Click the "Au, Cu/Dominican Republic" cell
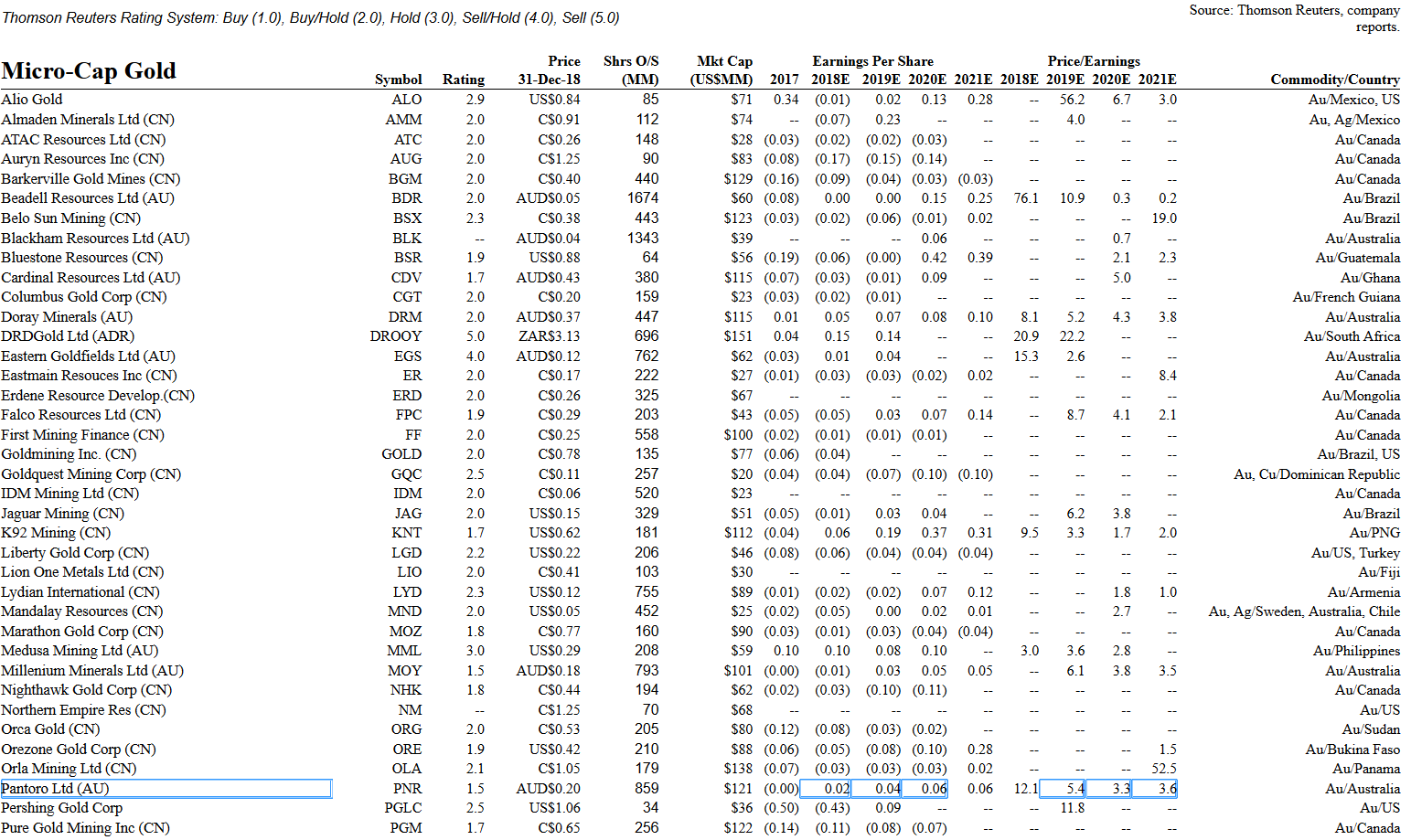The height and width of the screenshot is (840, 1411). click(1317, 474)
